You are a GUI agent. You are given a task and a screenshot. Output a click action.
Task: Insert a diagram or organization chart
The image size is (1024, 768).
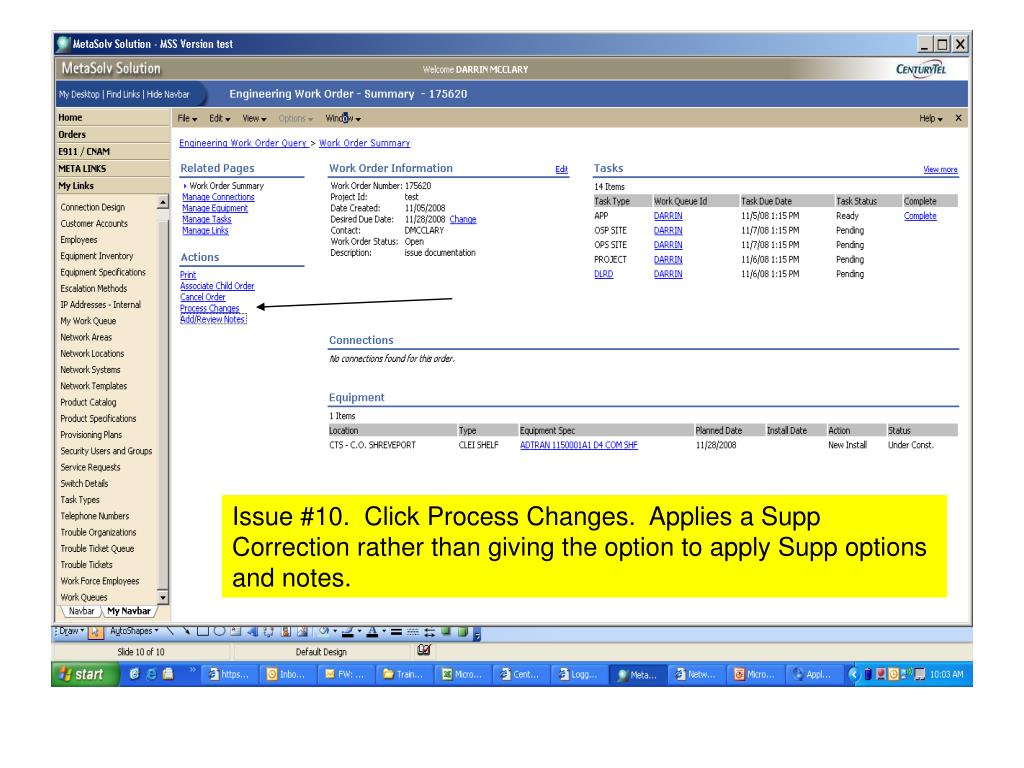(x=268, y=632)
